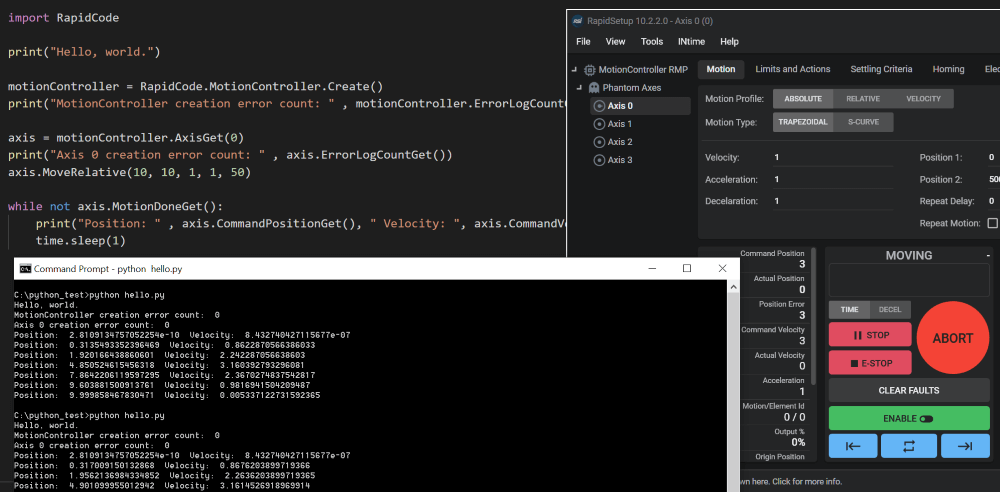Screen dimensions: 1000x492
Task: Click the Command Position value
Action: 802,264
